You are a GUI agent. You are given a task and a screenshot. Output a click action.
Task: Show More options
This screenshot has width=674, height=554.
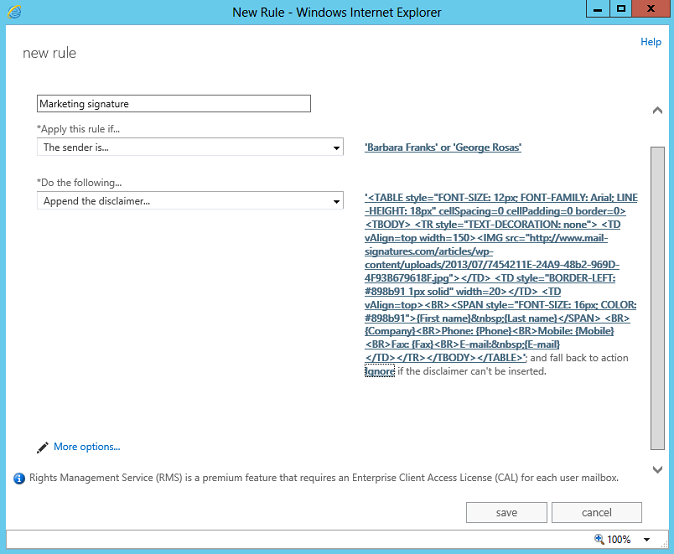click(x=86, y=447)
